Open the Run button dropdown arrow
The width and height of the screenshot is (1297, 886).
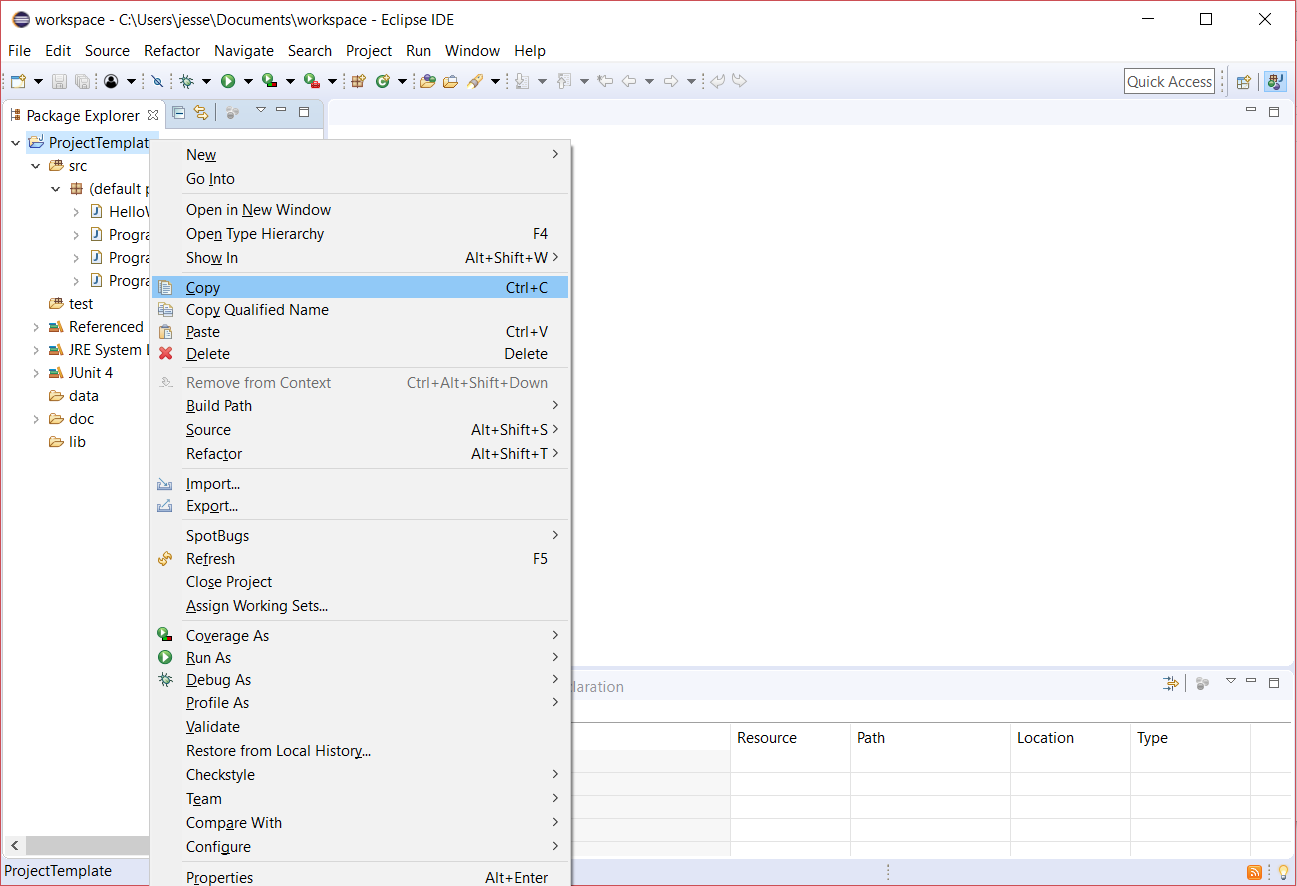point(246,82)
